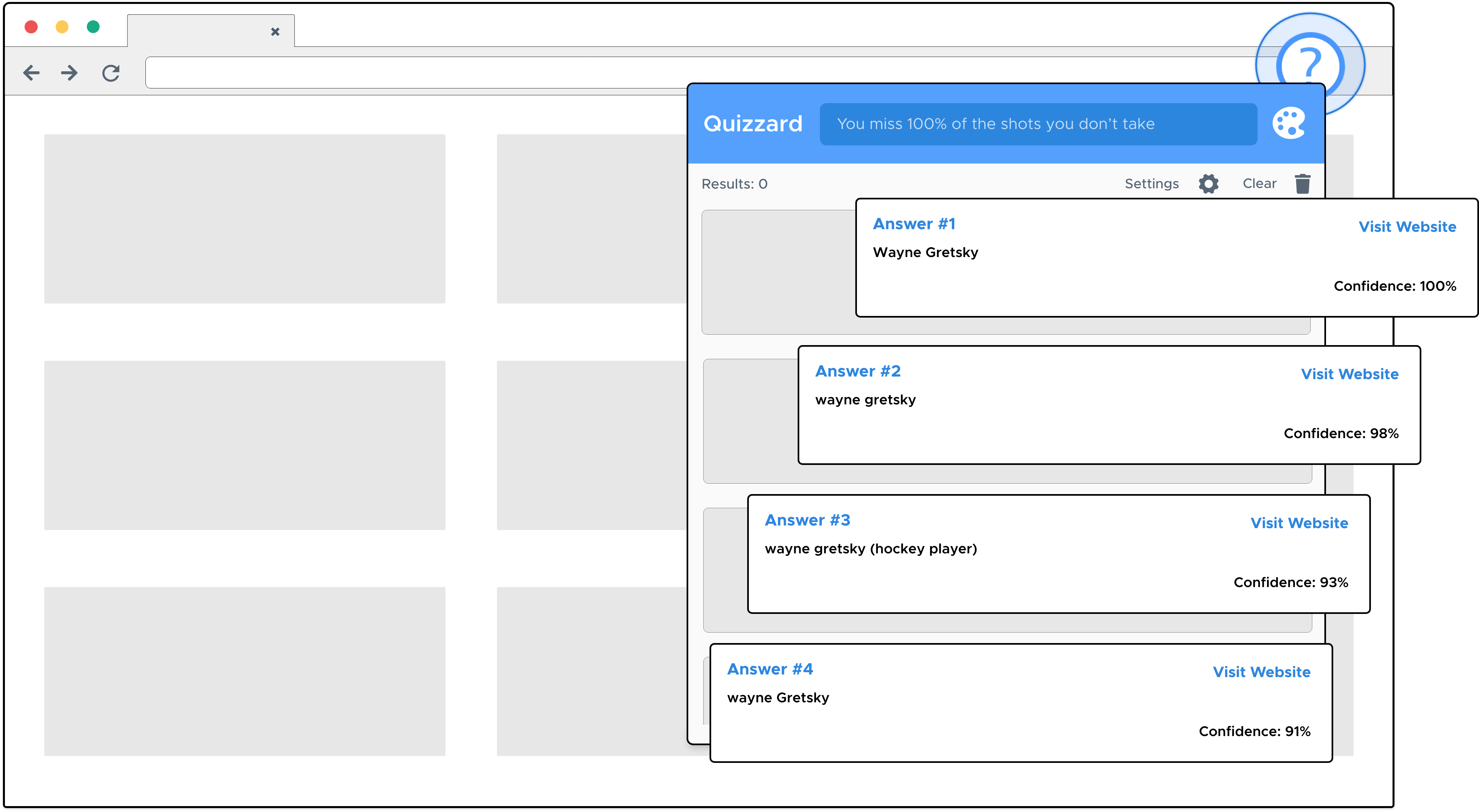Reload the page with the refresh icon
The height and width of the screenshot is (812, 1479).
pos(110,72)
